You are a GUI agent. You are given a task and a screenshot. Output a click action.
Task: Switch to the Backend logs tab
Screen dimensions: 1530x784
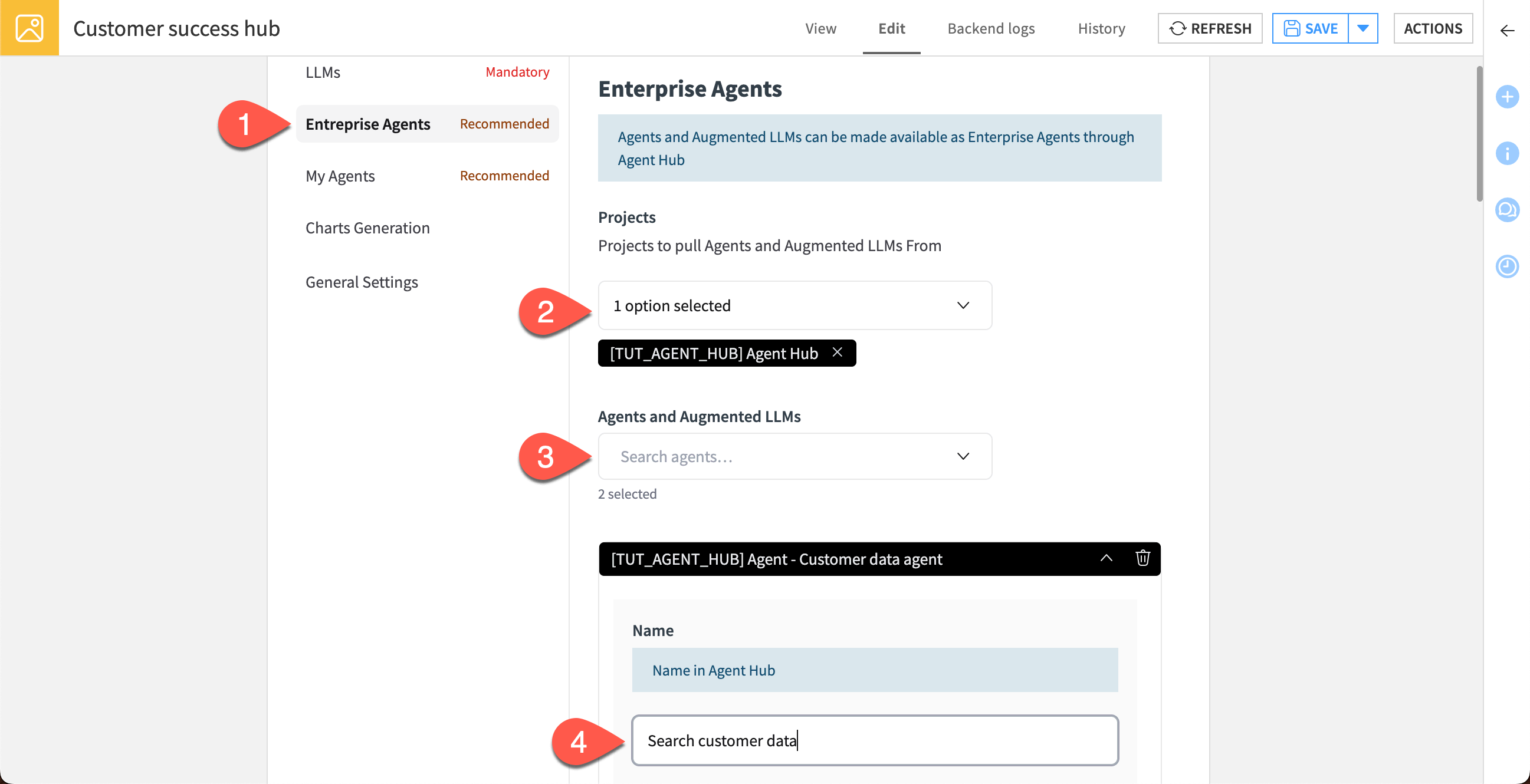(990, 28)
